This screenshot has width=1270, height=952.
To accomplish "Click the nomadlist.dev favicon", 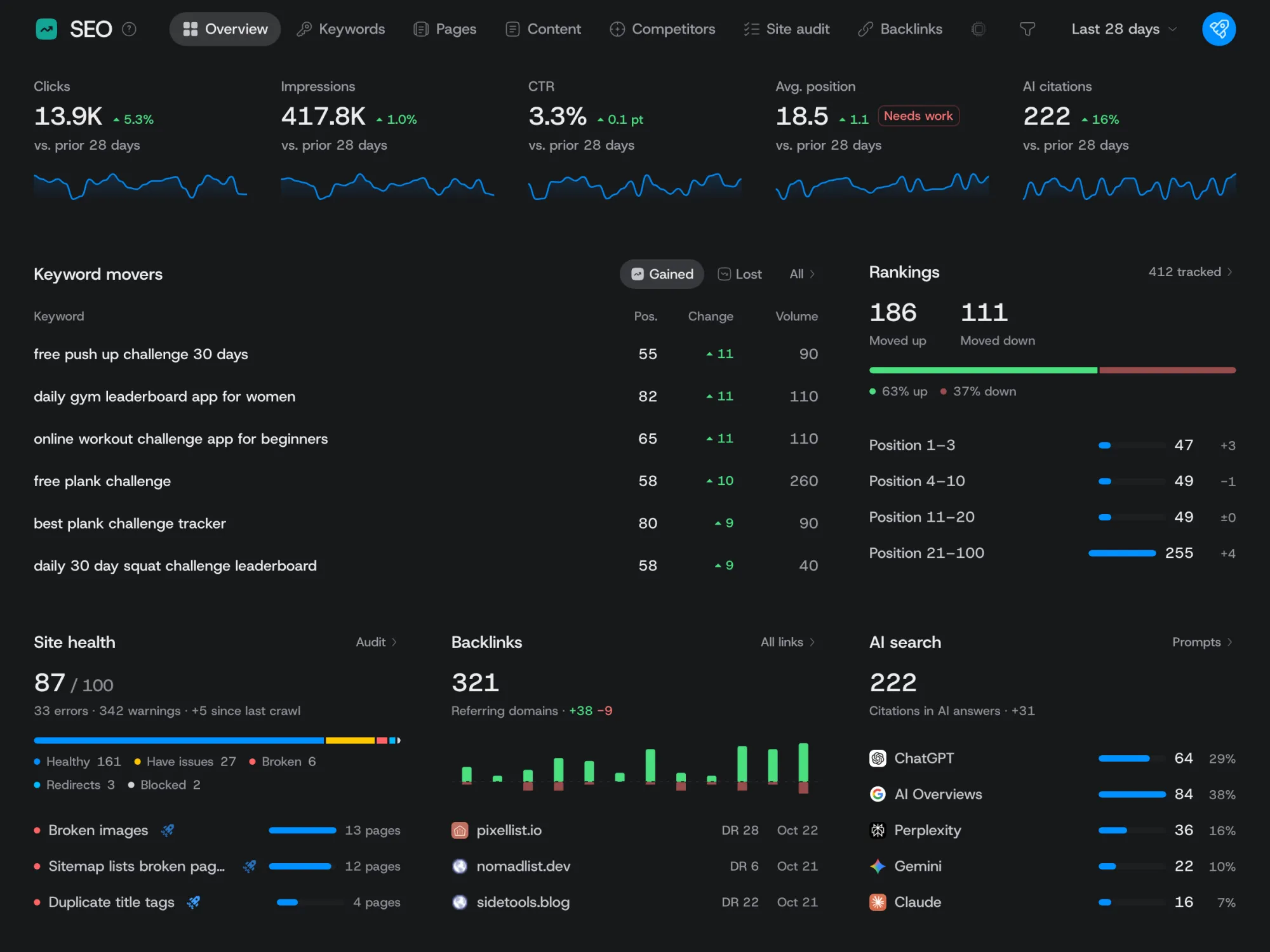I will 460,866.
